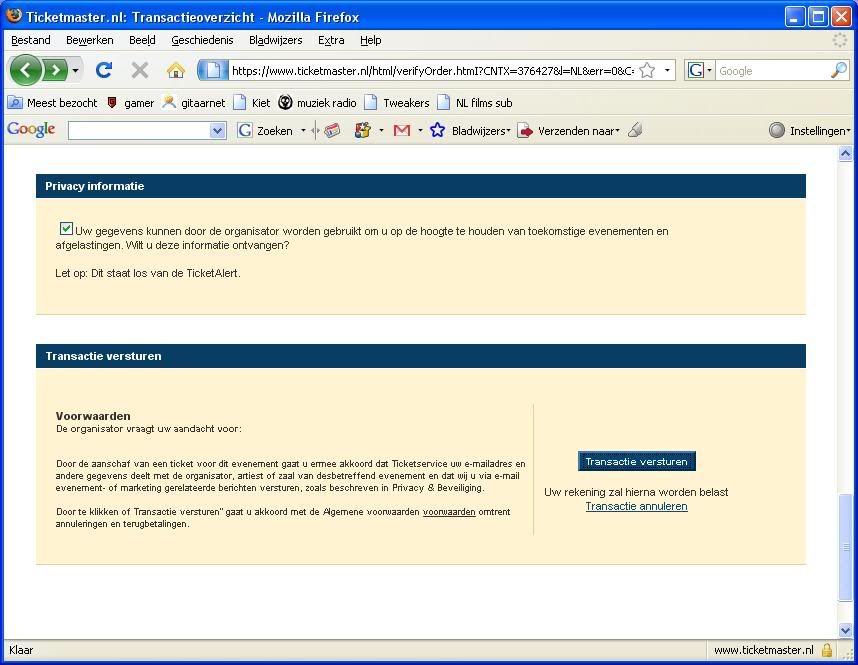Stop loading with the grey X icon
858x665 pixels.
(140, 71)
